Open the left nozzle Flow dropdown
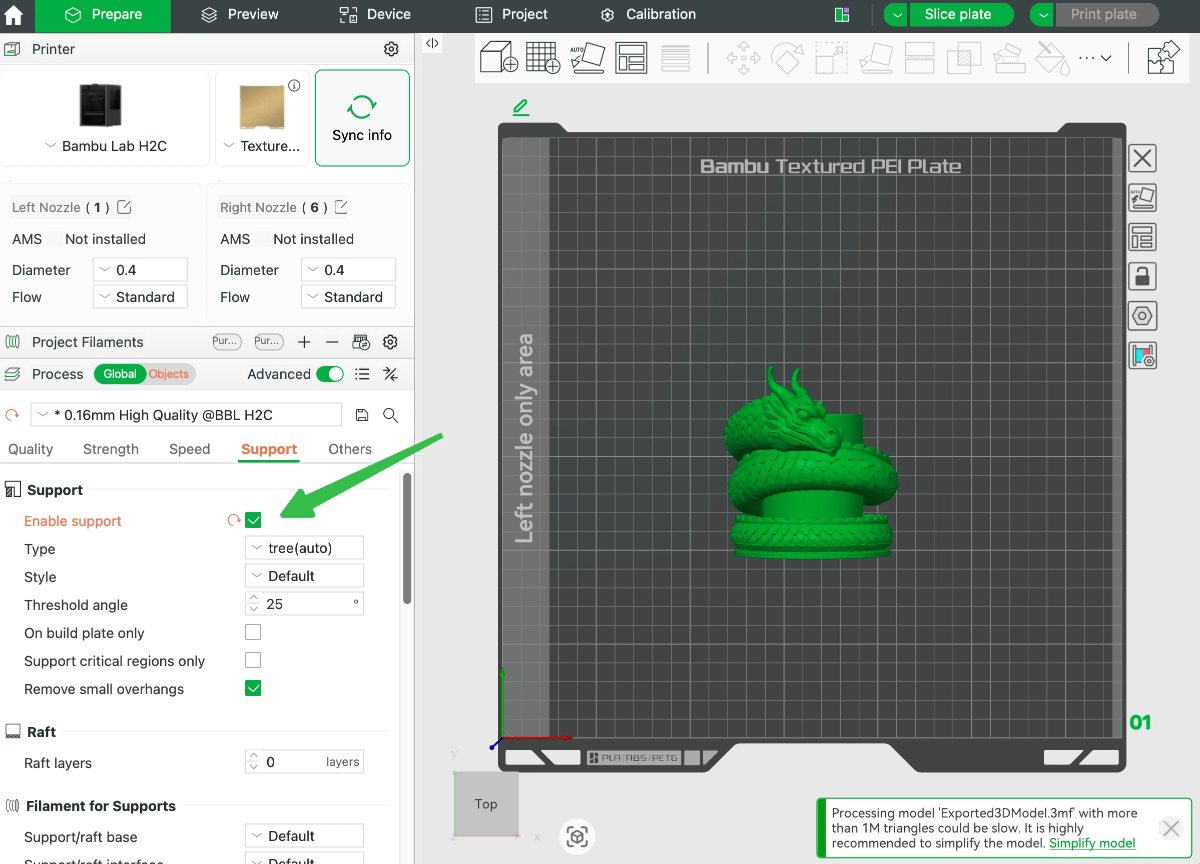This screenshot has width=1200, height=864. point(140,297)
